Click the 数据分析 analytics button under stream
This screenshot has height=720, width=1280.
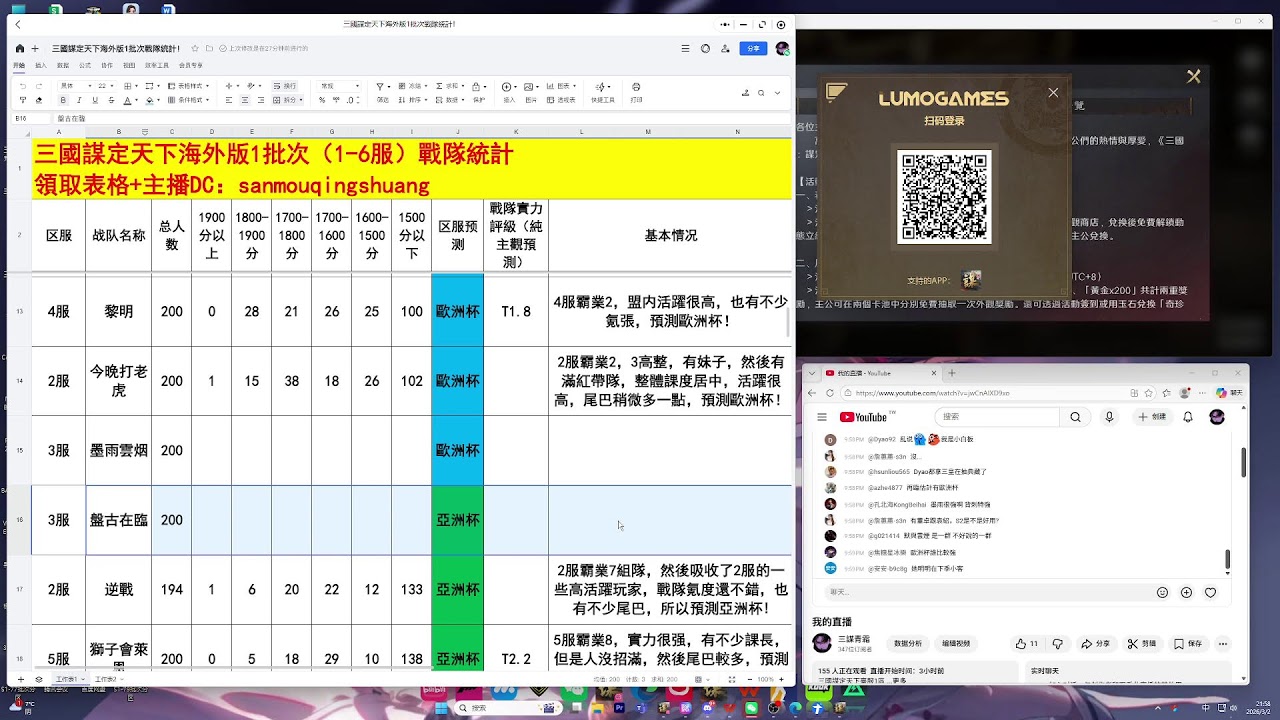point(908,644)
